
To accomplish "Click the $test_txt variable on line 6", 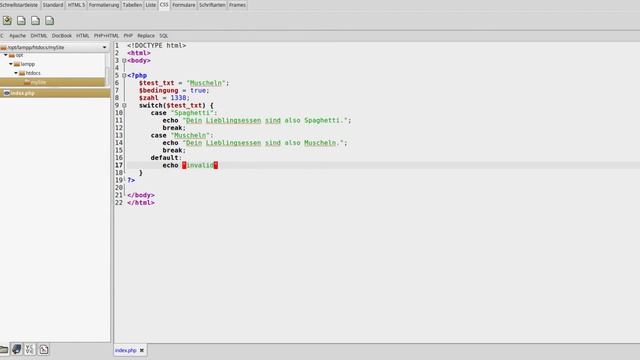I will [x=156, y=83].
